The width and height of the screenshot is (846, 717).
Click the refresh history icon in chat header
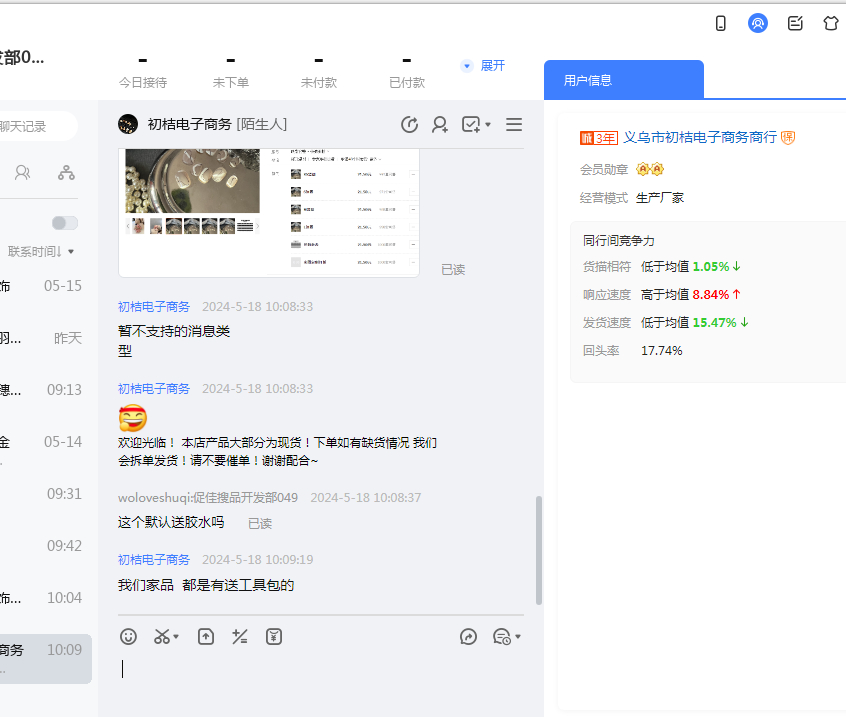(x=409, y=124)
